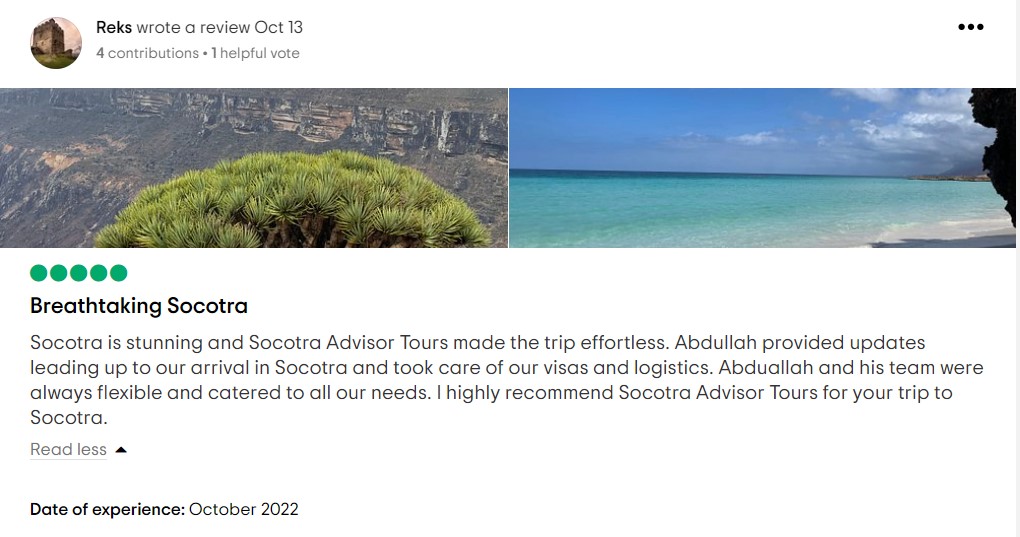Click the "4 contributions" text
Screen dimensions: 1020x537
click(147, 53)
